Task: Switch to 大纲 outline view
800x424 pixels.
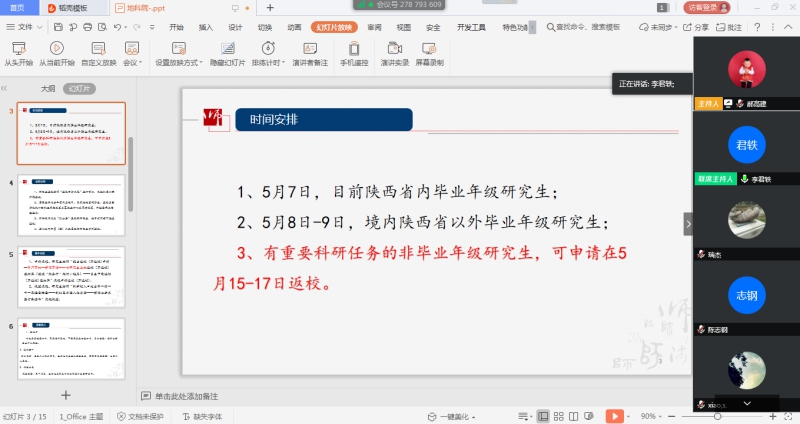Action: coord(47,88)
